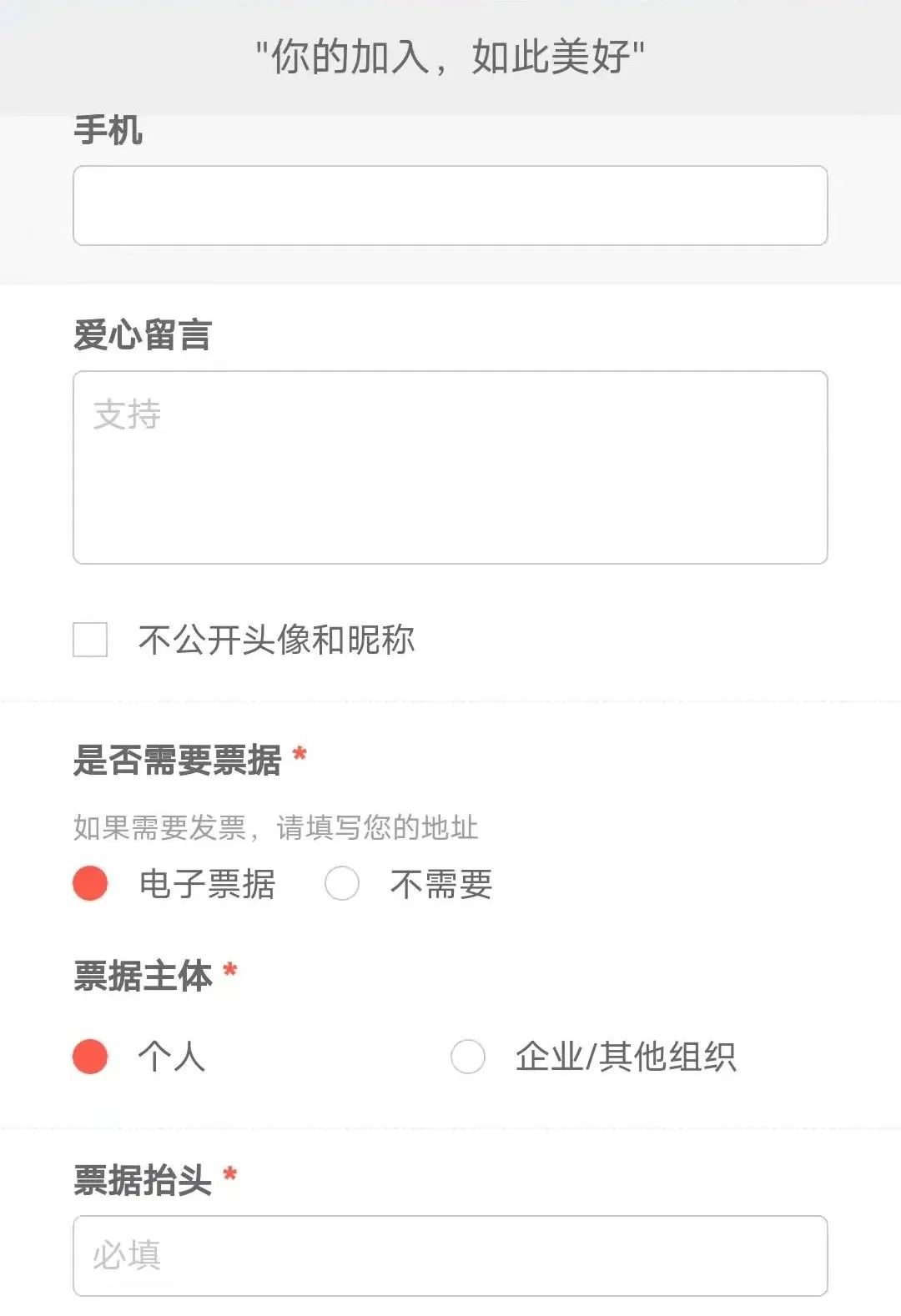Click the 电子票据 option label text
Image resolution: width=901 pixels, height=1316 pixels.
(x=207, y=884)
